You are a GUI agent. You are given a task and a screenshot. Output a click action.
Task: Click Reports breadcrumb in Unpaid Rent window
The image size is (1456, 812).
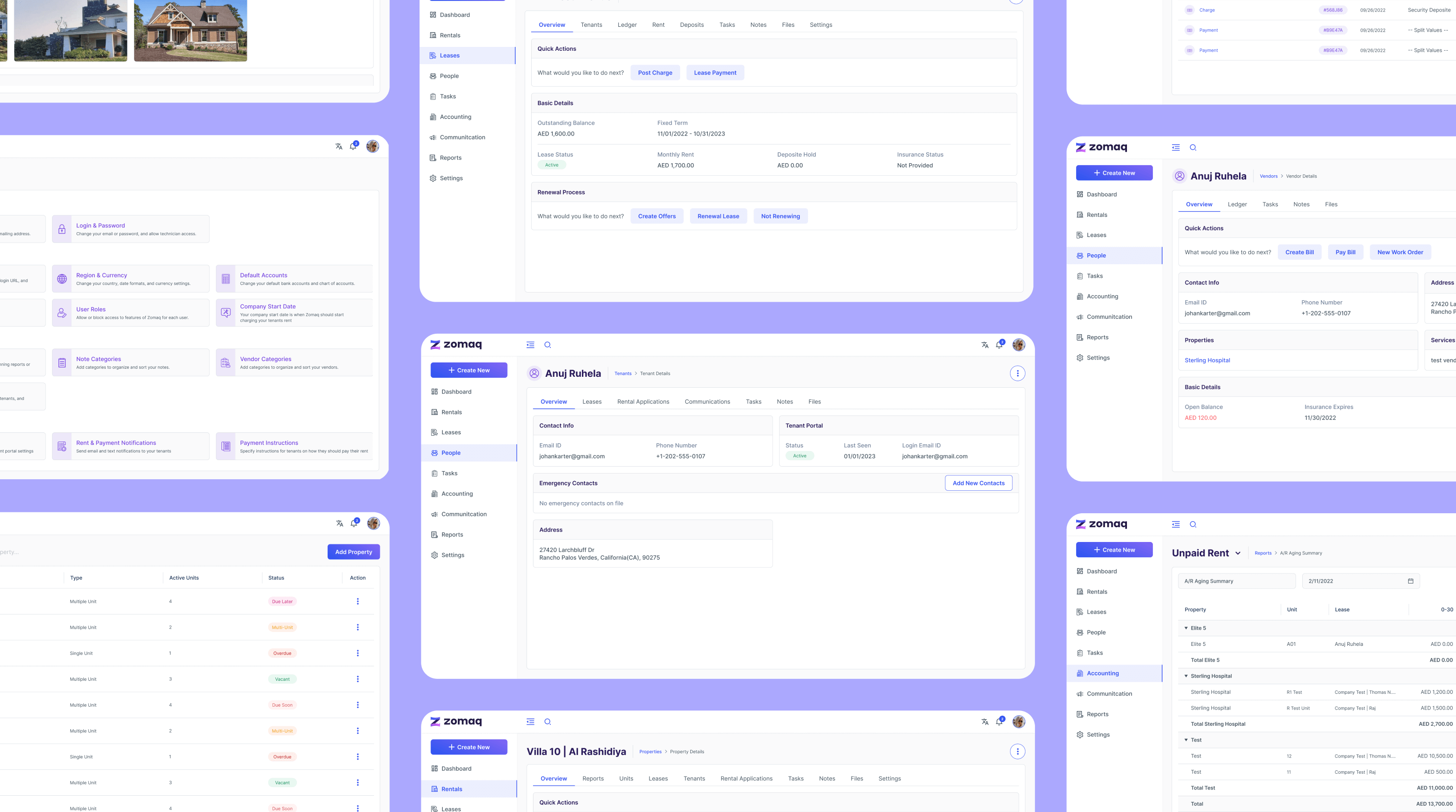point(1263,553)
